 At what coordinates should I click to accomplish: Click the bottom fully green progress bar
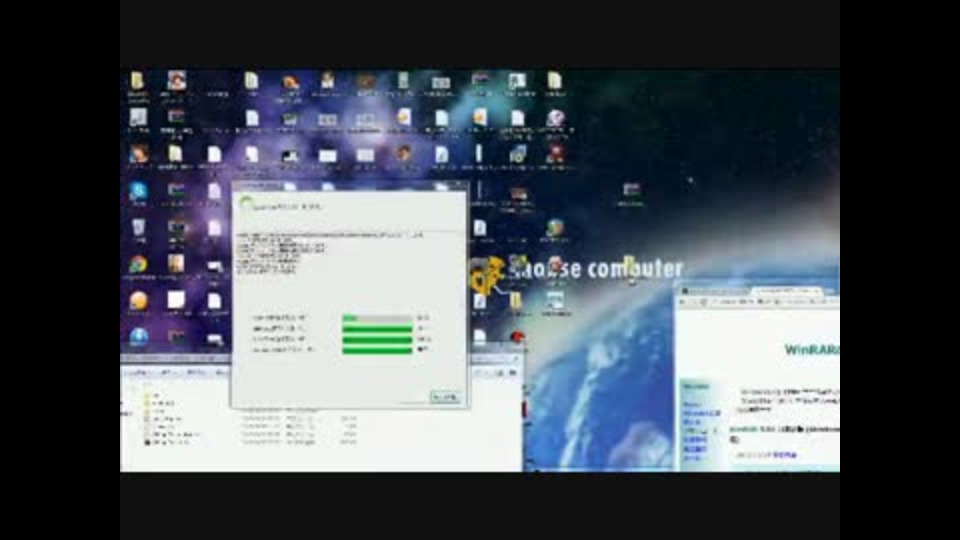coord(377,350)
